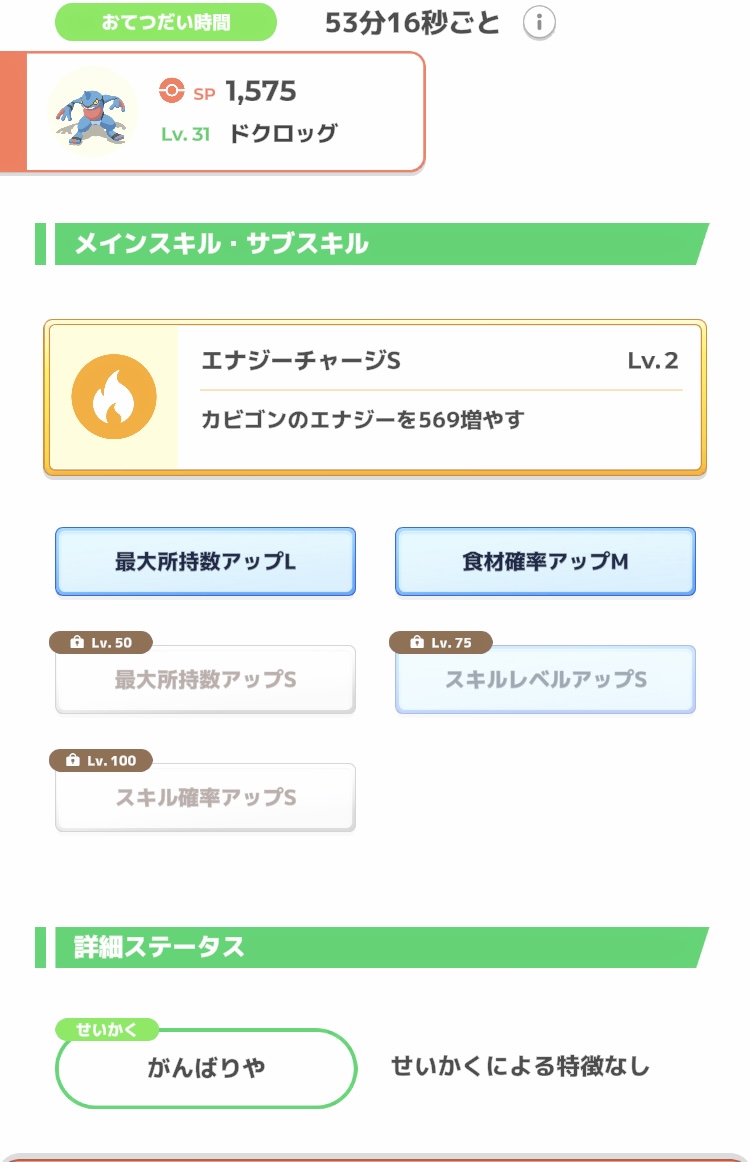Image resolution: width=750 pixels, height=1162 pixels.
Task: Click the Poké Ball SP icon
Action: pyautogui.click(x=172, y=92)
